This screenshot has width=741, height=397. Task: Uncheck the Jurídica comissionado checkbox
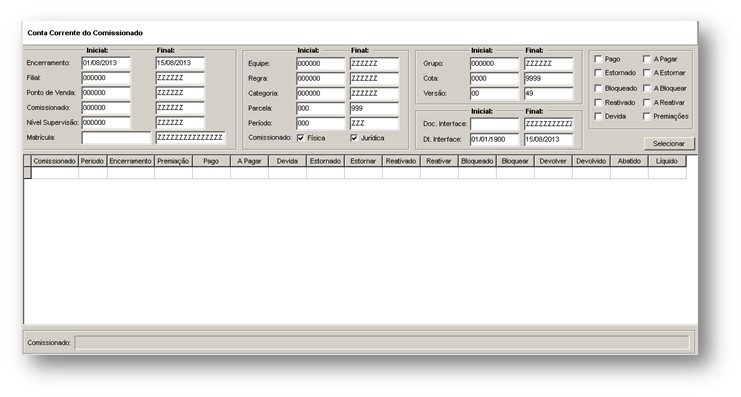tap(354, 138)
